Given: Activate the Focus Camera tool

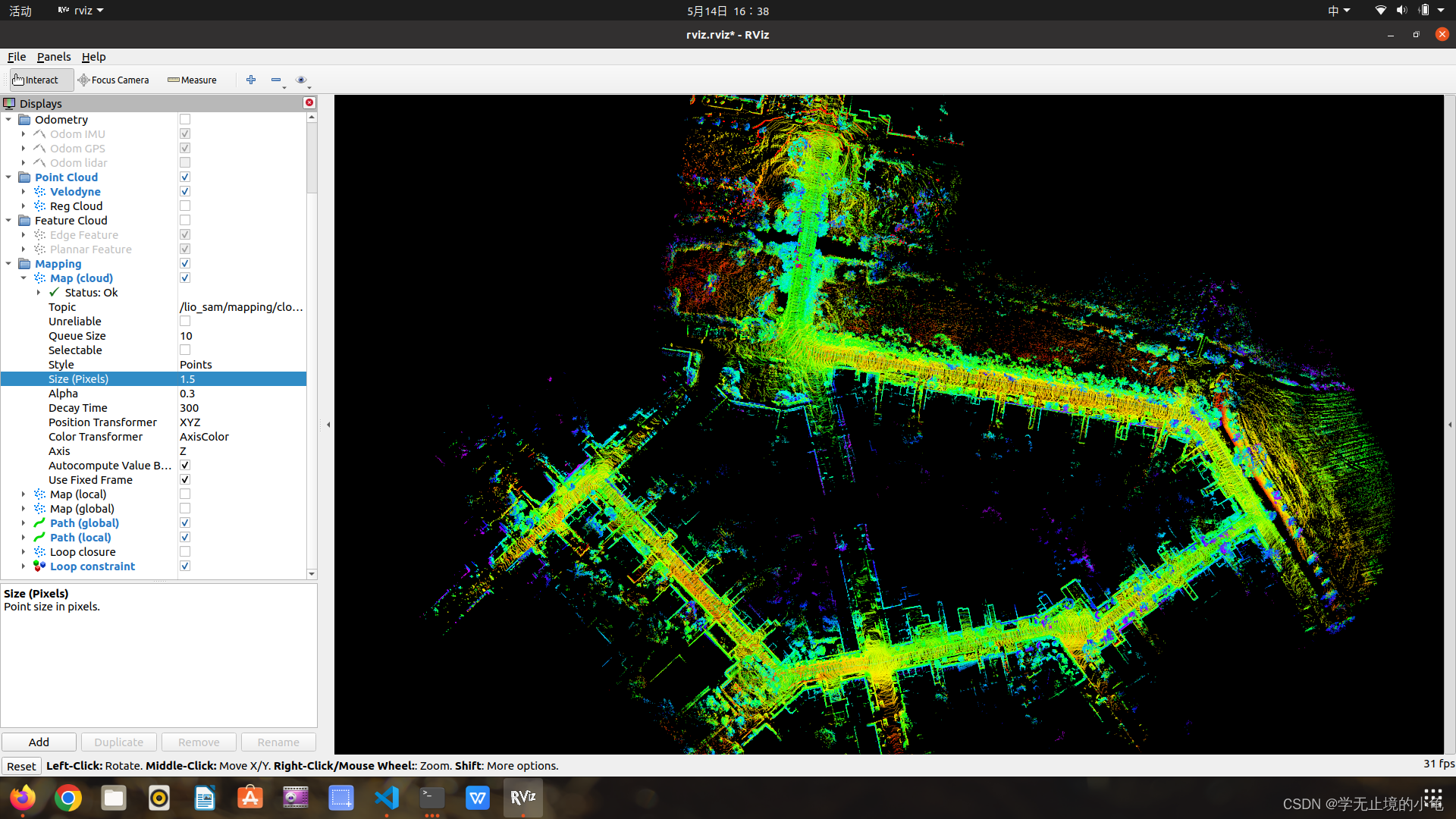Looking at the screenshot, I should click(113, 80).
